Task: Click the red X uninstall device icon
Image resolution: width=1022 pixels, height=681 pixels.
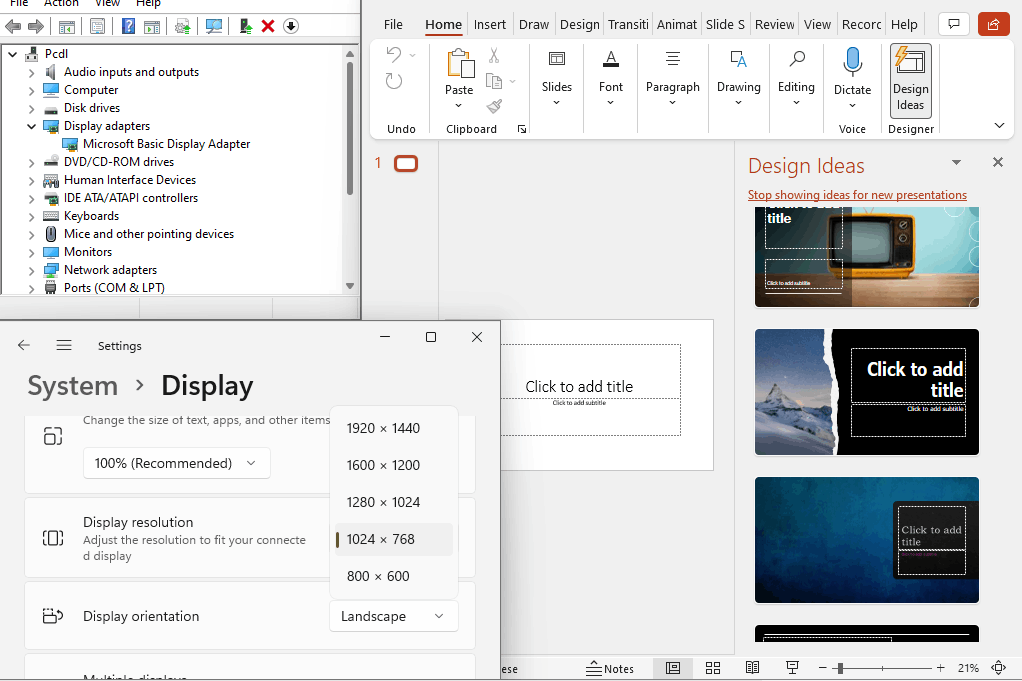Action: (268, 26)
